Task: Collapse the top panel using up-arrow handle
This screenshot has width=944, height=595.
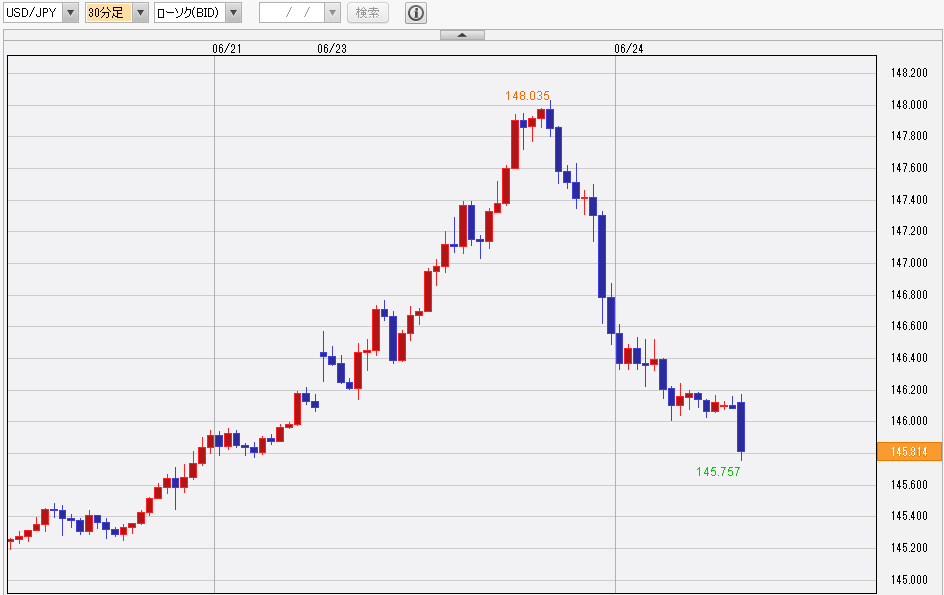Action: pos(462,35)
